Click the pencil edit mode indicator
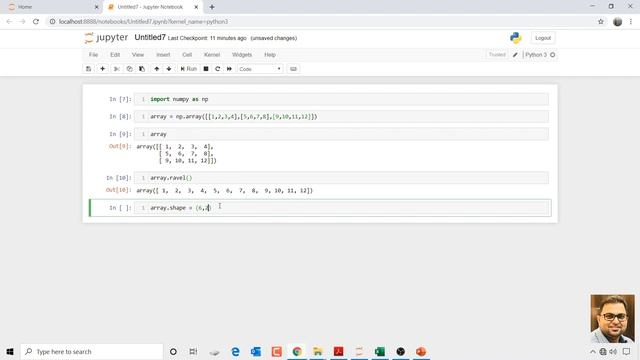640x360 pixels. [515, 55]
